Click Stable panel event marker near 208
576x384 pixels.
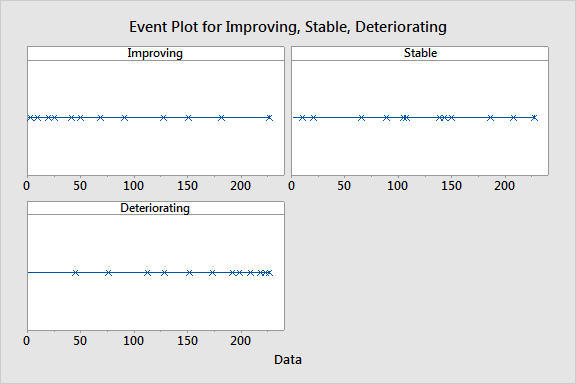pos(514,118)
